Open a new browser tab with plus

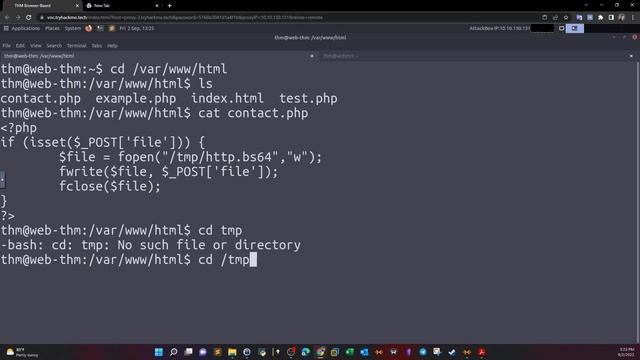(x=170, y=6)
